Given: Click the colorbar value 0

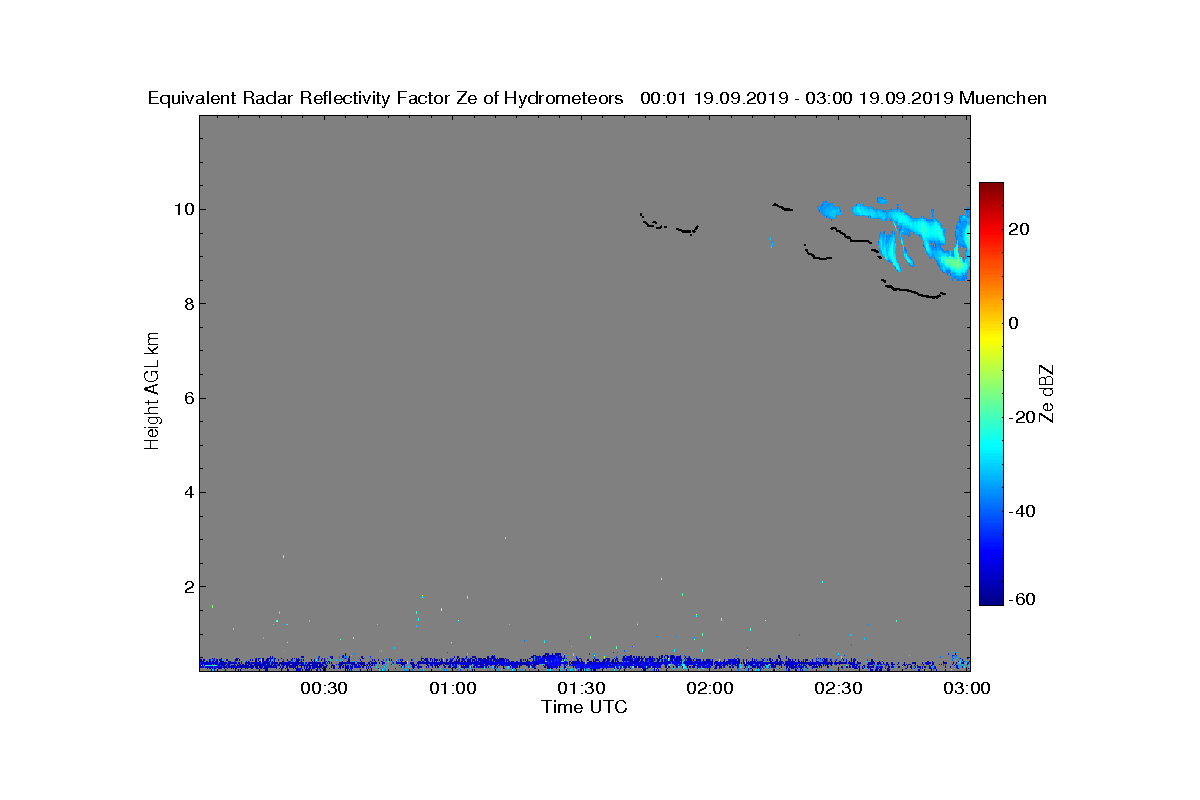Looking at the screenshot, I should (1014, 323).
